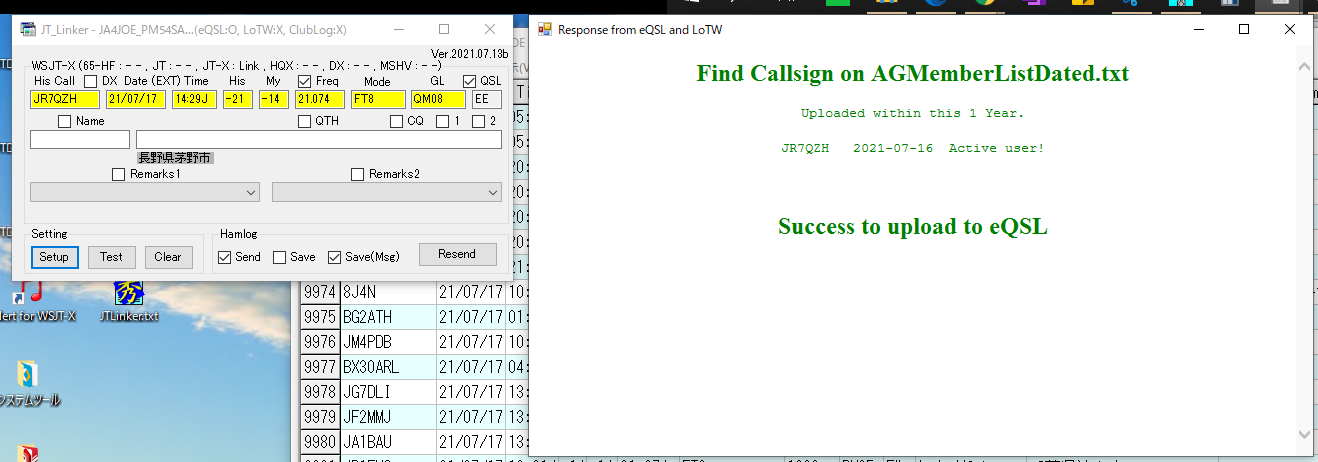The width and height of the screenshot is (1318, 462).
Task: Select log row 9975 callsign BG2ATH
Action: [388, 317]
